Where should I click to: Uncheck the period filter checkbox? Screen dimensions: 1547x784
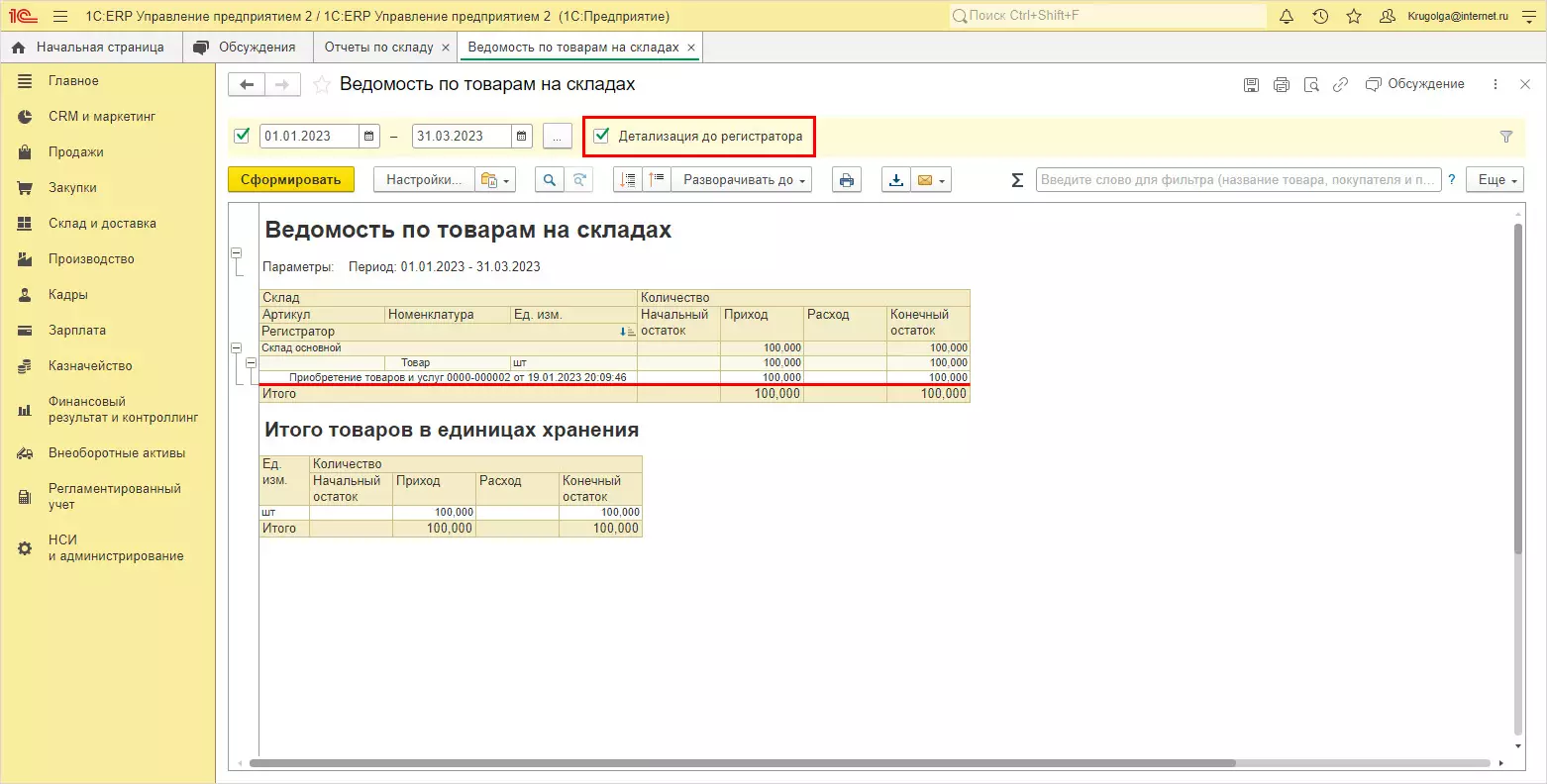(x=242, y=136)
